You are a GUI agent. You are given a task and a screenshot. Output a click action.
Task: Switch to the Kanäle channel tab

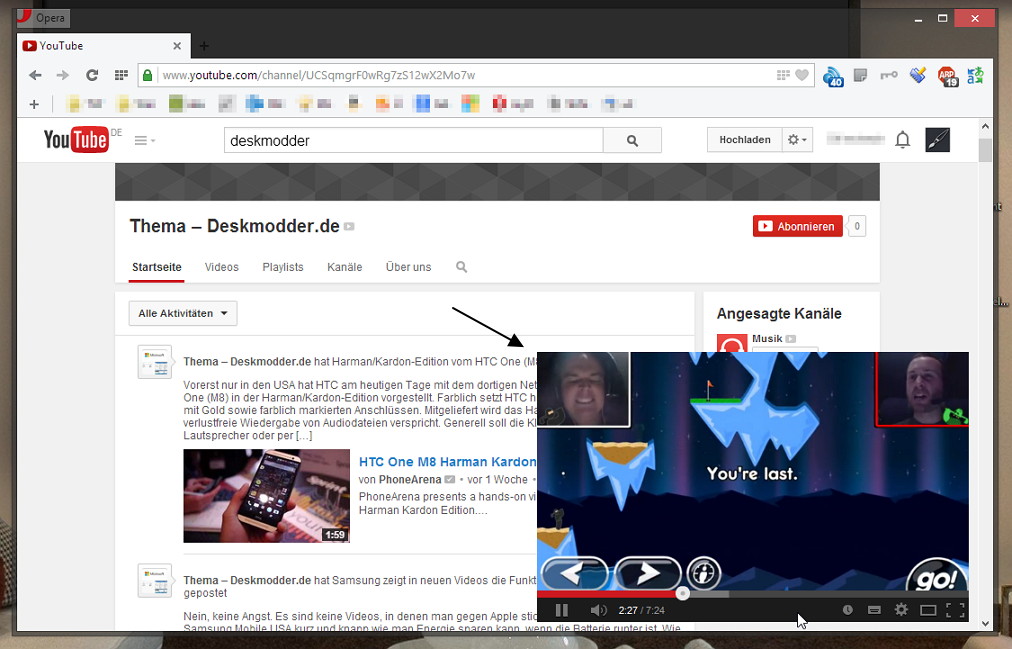click(345, 267)
